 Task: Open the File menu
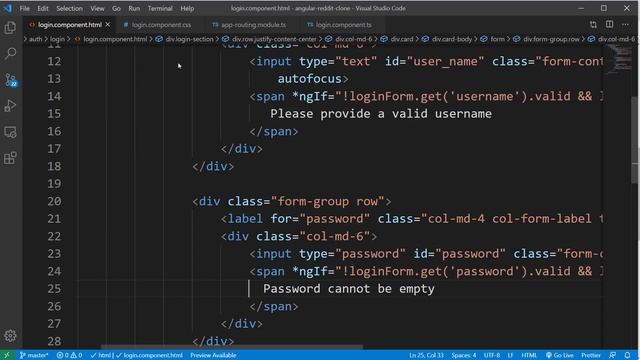coord(24,9)
